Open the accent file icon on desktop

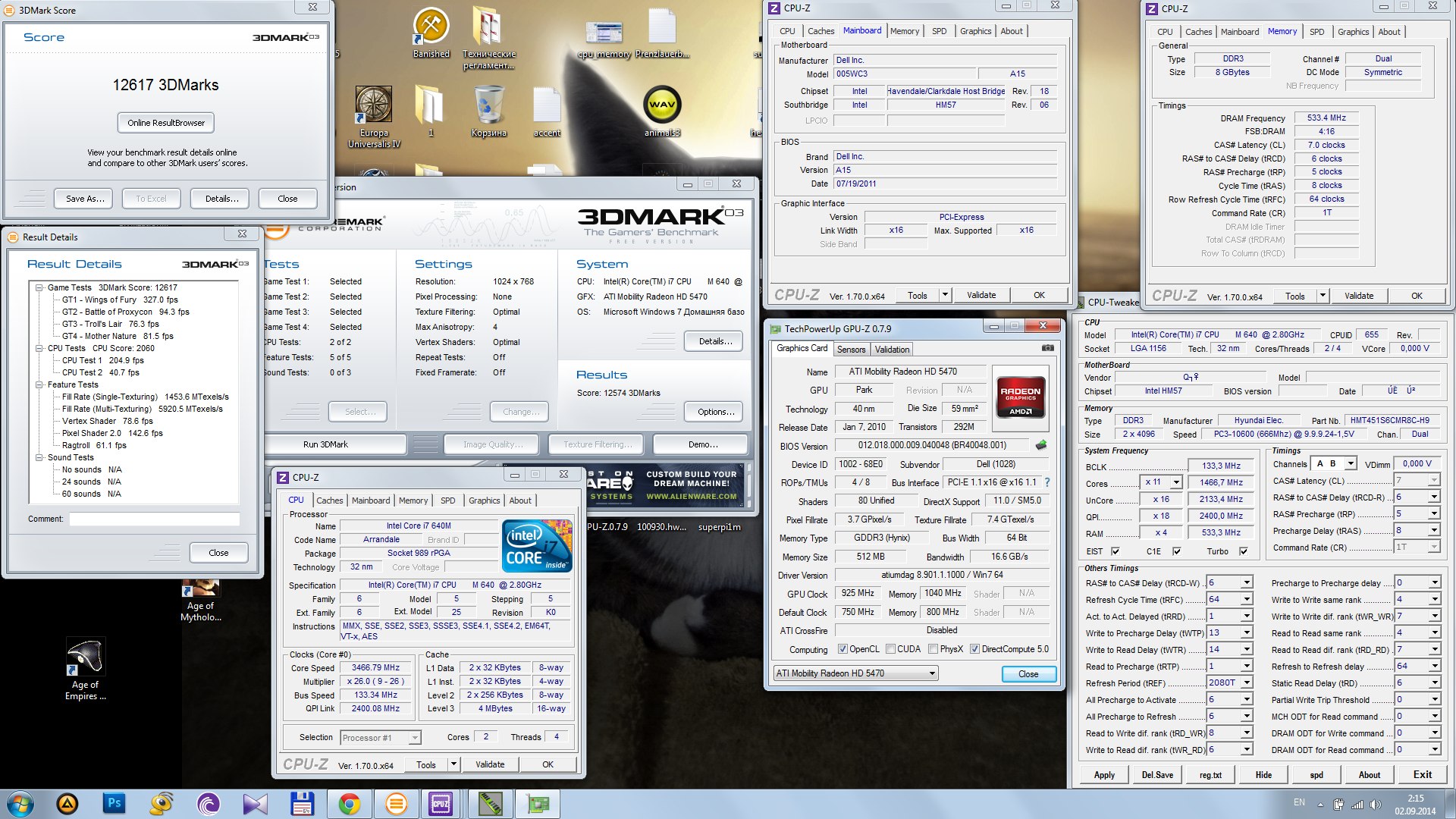coord(547,111)
